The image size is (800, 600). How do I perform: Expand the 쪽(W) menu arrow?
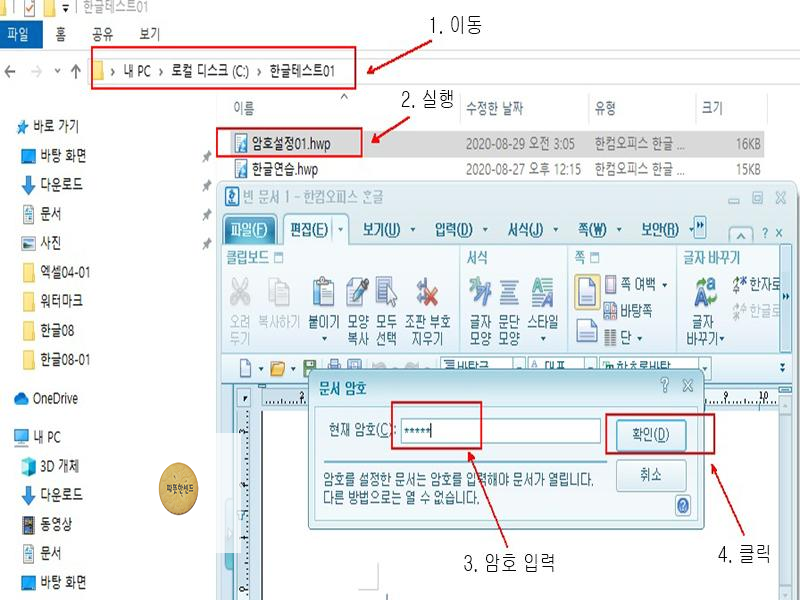(x=619, y=230)
